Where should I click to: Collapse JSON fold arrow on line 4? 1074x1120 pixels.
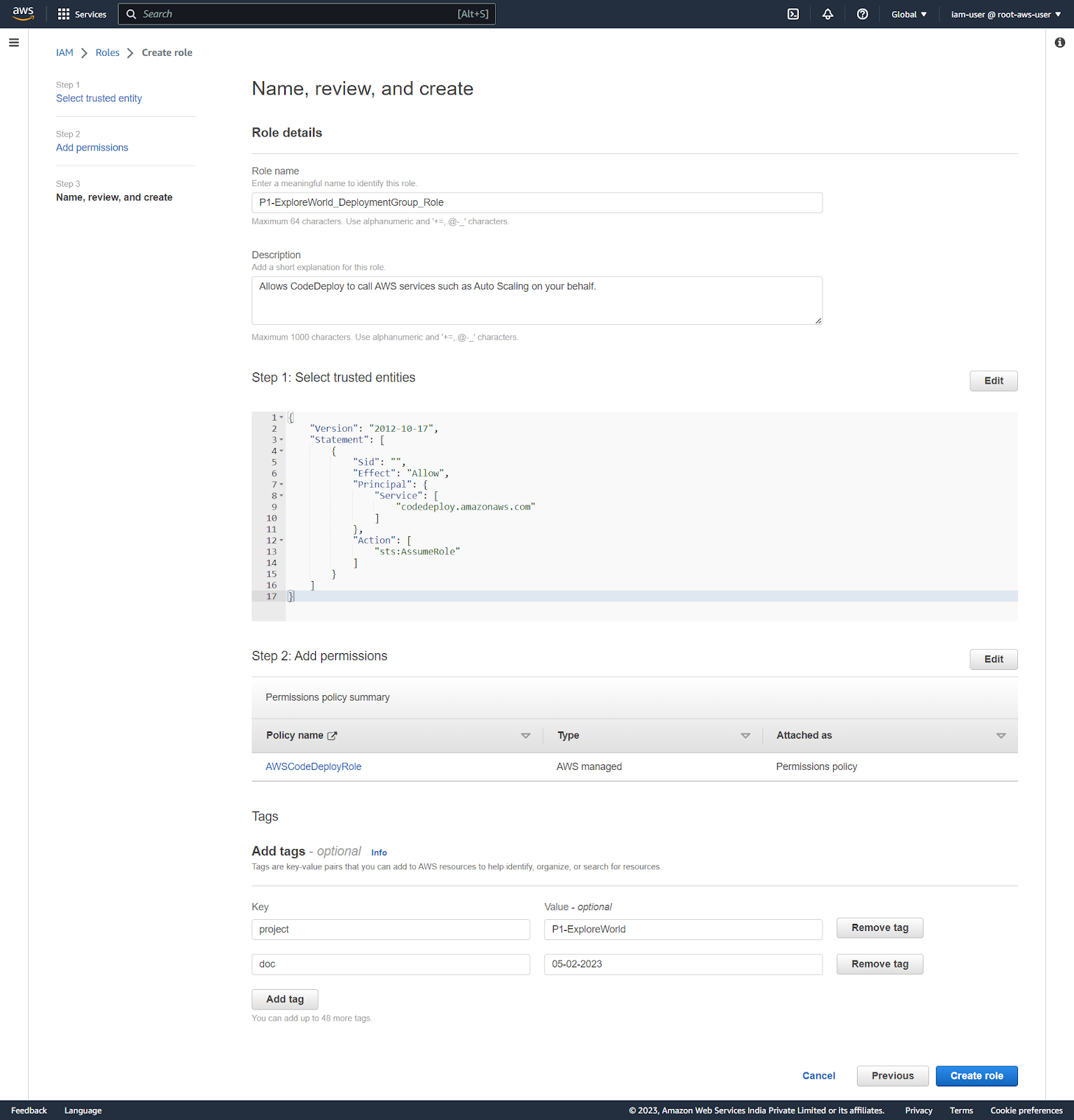coord(281,451)
